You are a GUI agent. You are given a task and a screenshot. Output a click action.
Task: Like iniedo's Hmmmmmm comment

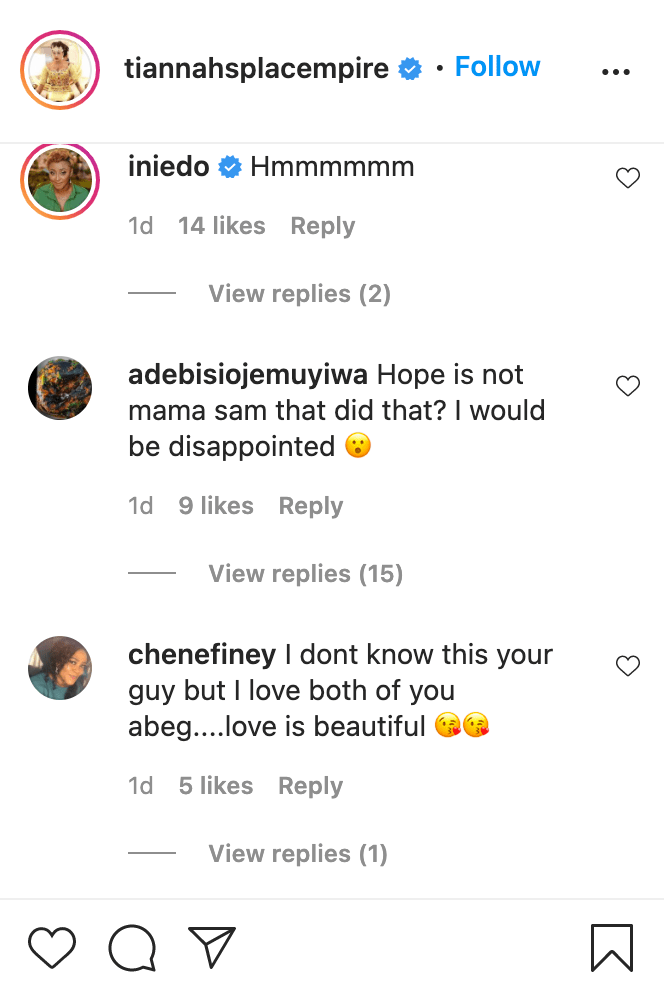[x=627, y=178]
